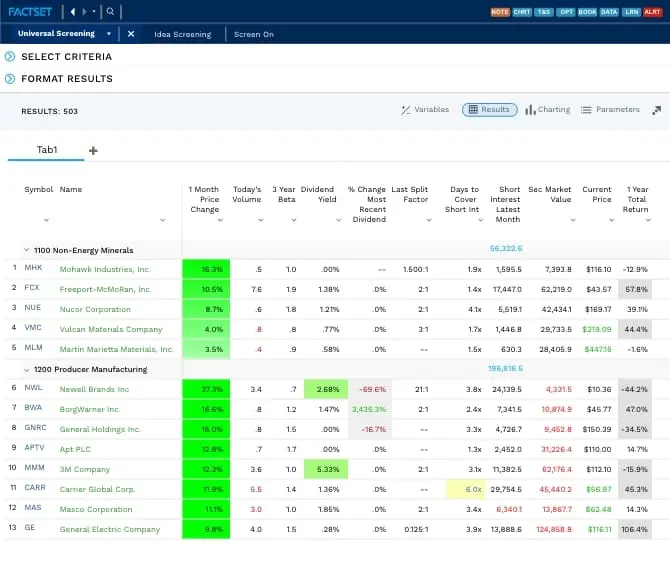Expand the results panel with arrow icon
670x566 pixels.
[656, 110]
